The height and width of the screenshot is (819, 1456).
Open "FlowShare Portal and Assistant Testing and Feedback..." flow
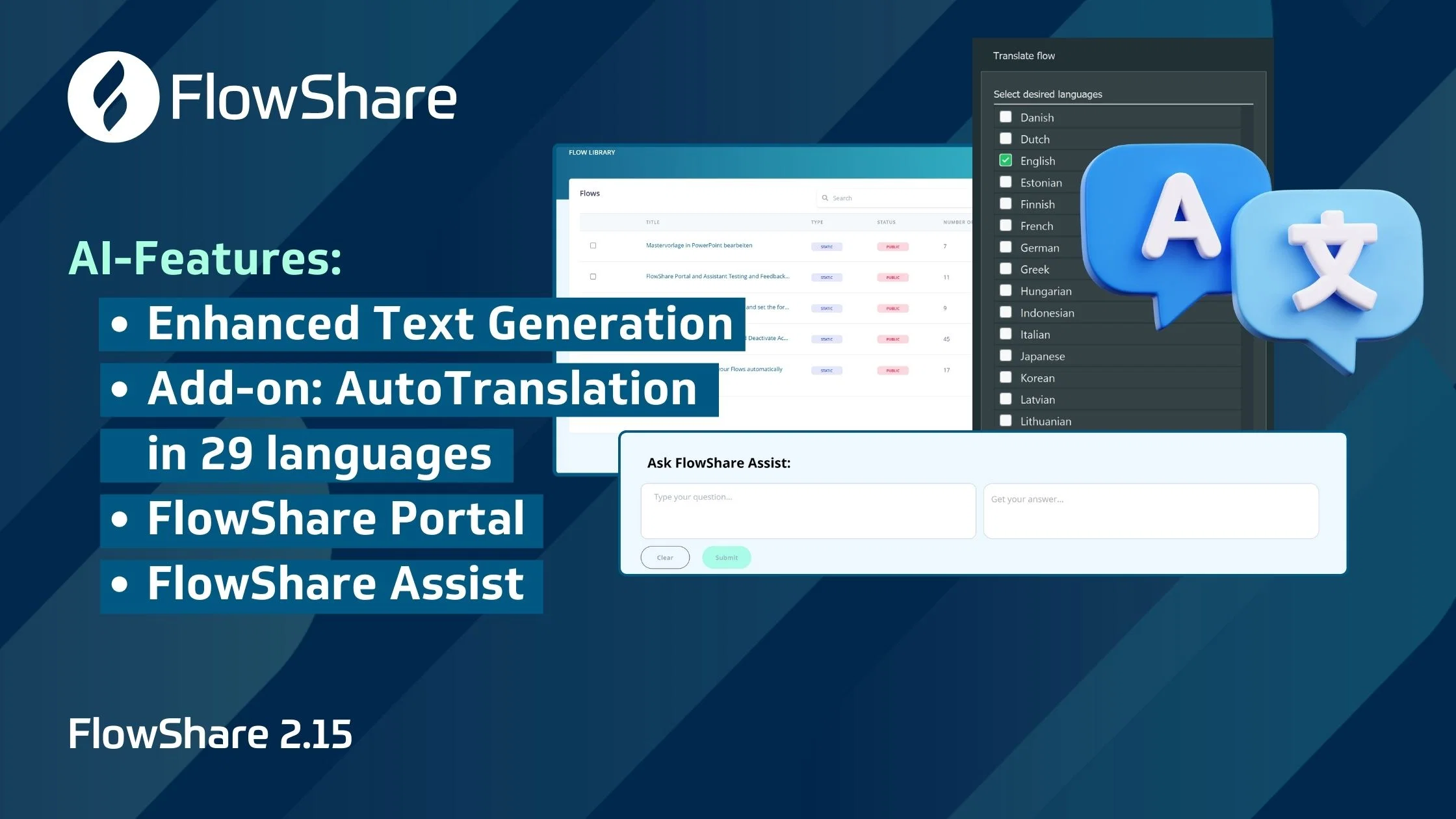coord(718,276)
